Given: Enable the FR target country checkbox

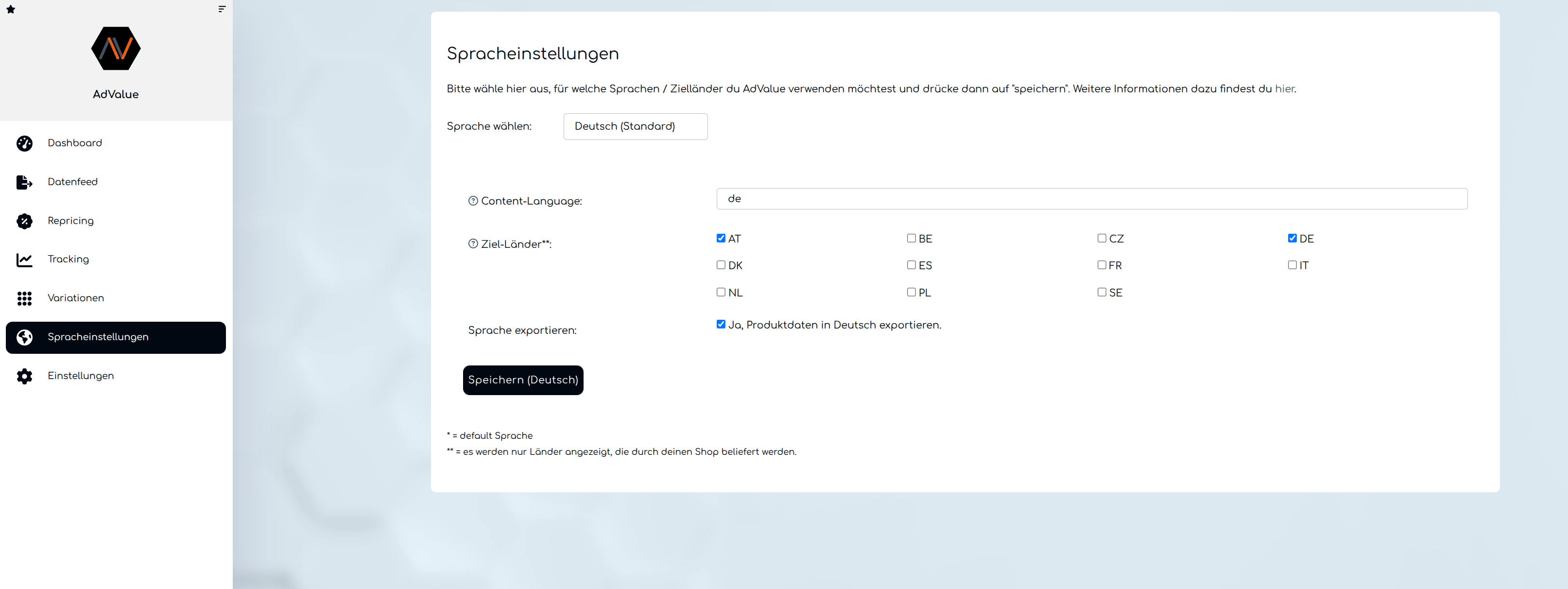Looking at the screenshot, I should point(1101,265).
